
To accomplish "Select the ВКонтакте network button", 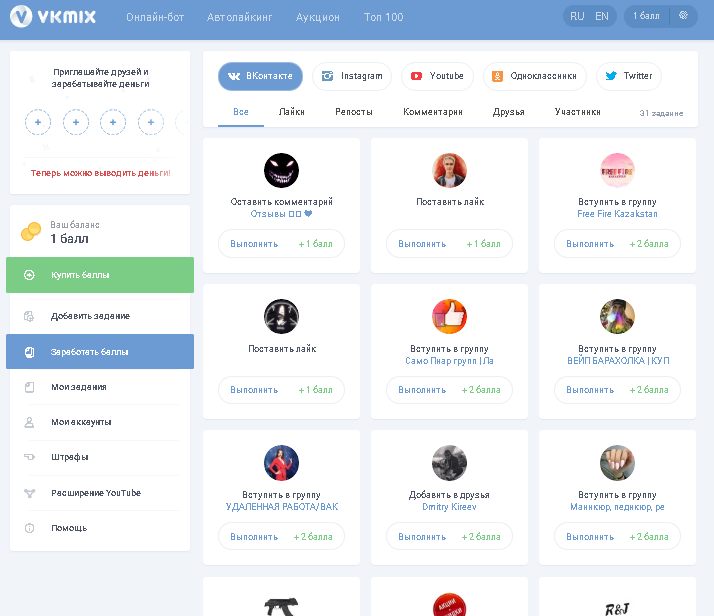I will point(260,76).
